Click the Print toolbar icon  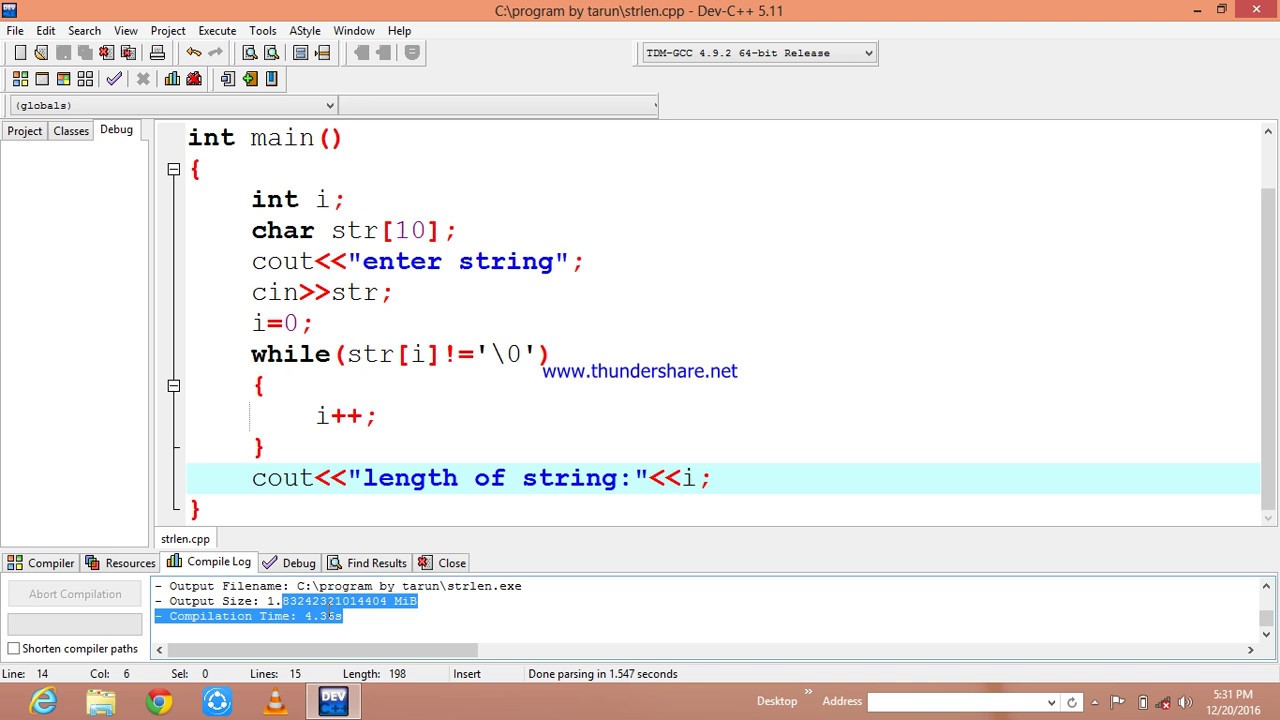[157, 53]
